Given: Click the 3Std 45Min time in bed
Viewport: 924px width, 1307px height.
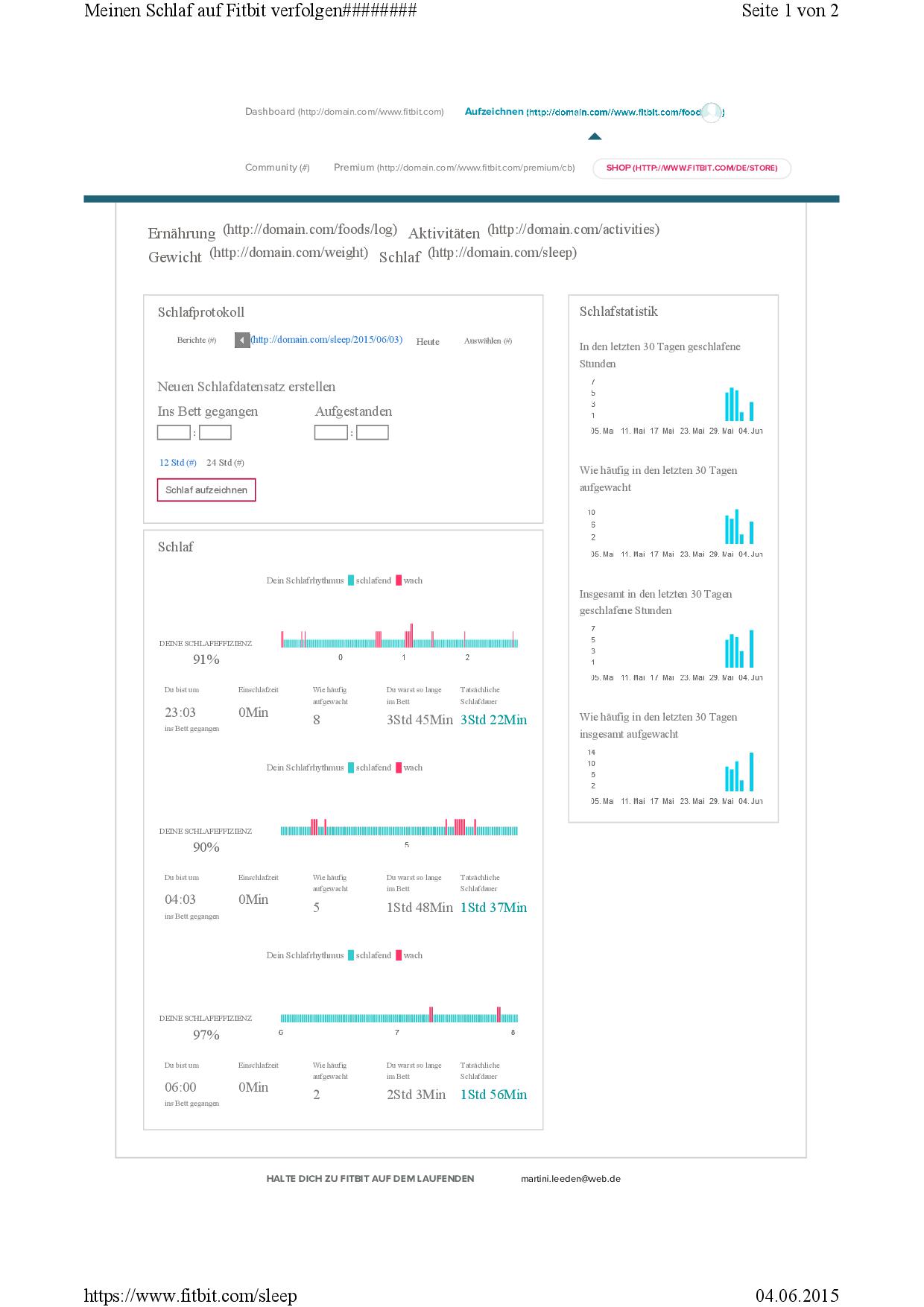Looking at the screenshot, I should (420, 720).
